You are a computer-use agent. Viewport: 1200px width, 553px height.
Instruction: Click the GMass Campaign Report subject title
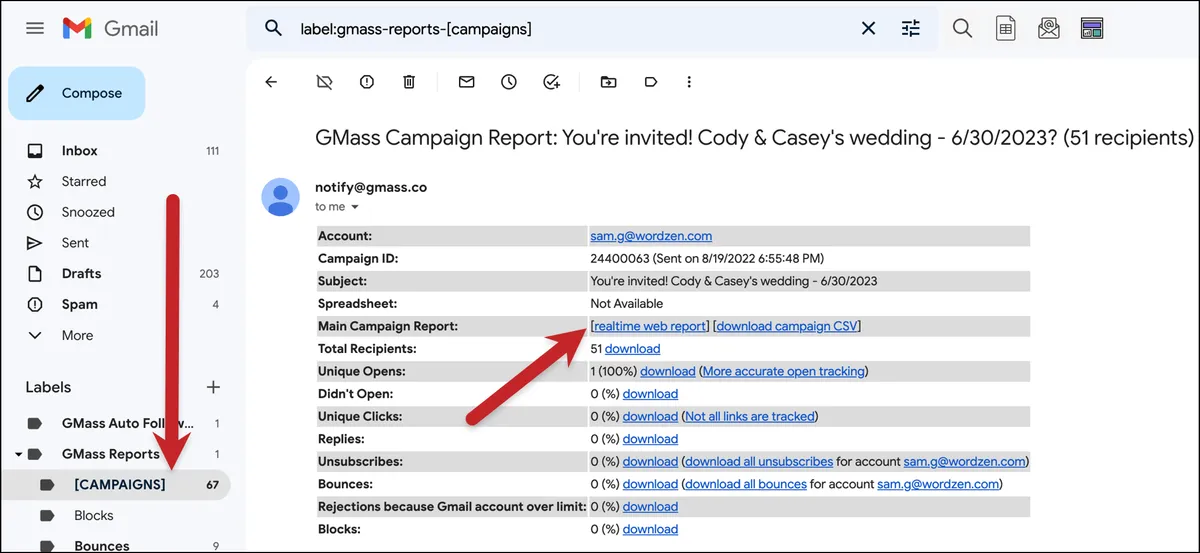[x=755, y=136]
